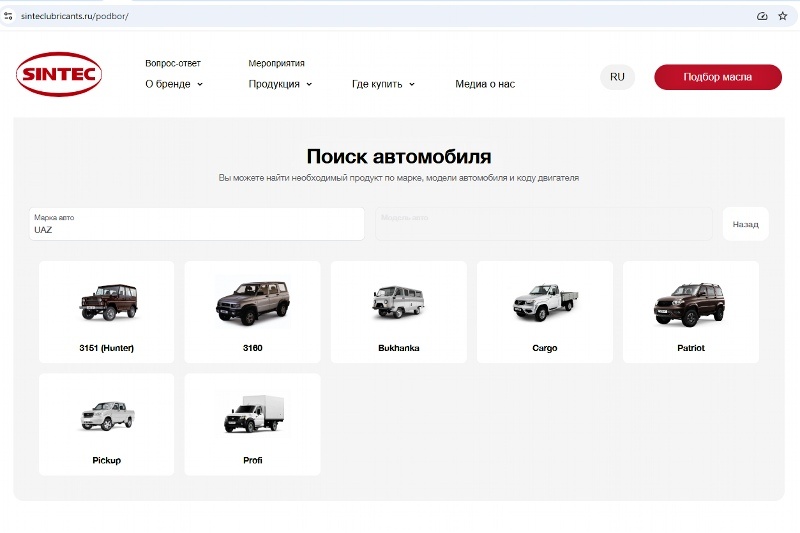This screenshot has height=533, width=800.
Task: Select the Profi box truck image
Action: tap(254, 414)
